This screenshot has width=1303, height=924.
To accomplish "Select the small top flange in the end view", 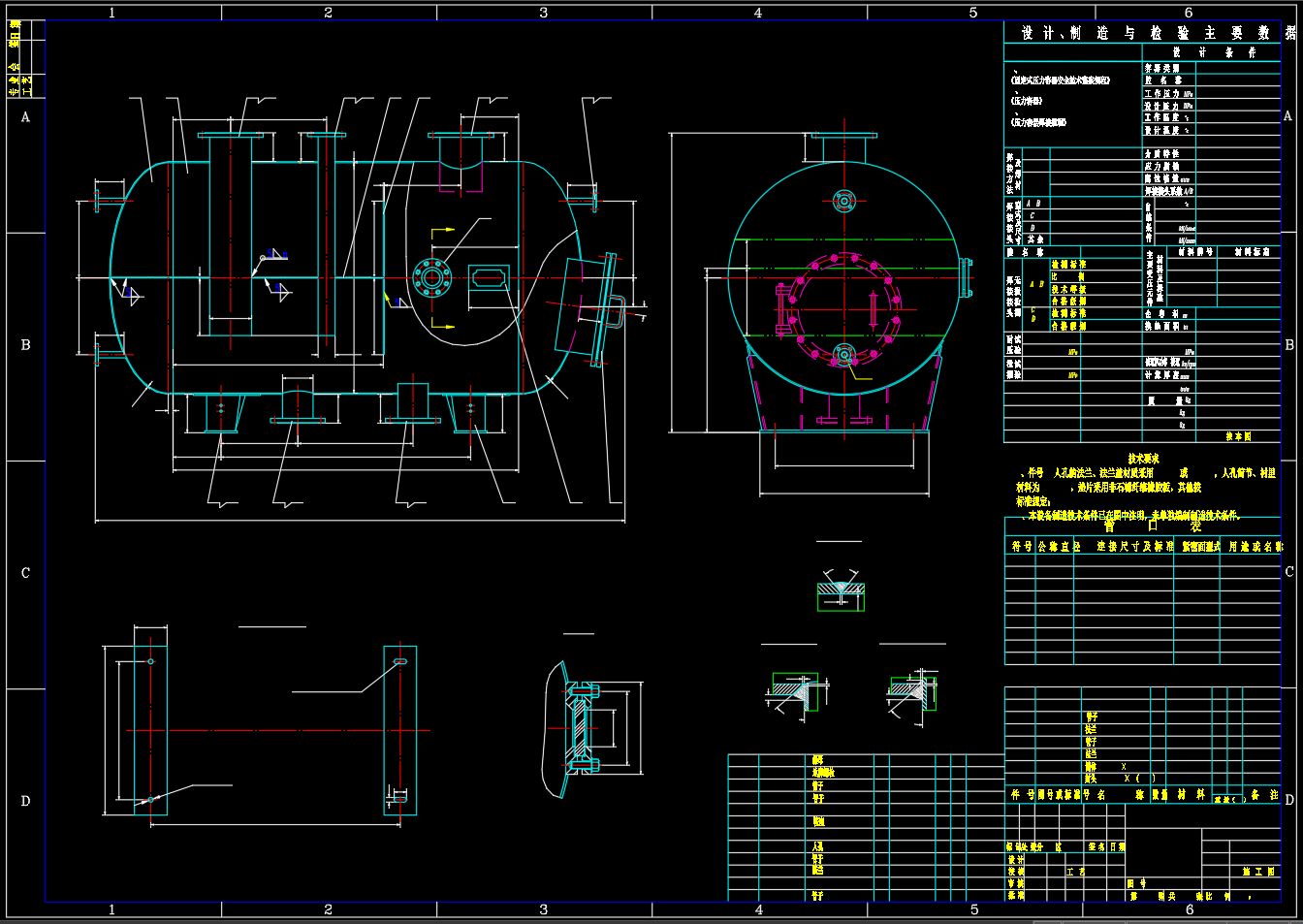I will (x=843, y=202).
